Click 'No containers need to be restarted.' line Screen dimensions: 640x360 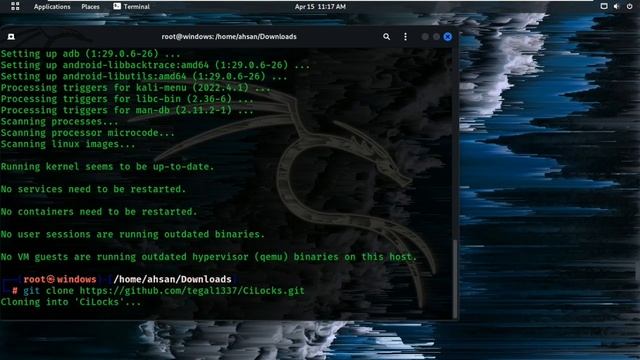point(99,211)
